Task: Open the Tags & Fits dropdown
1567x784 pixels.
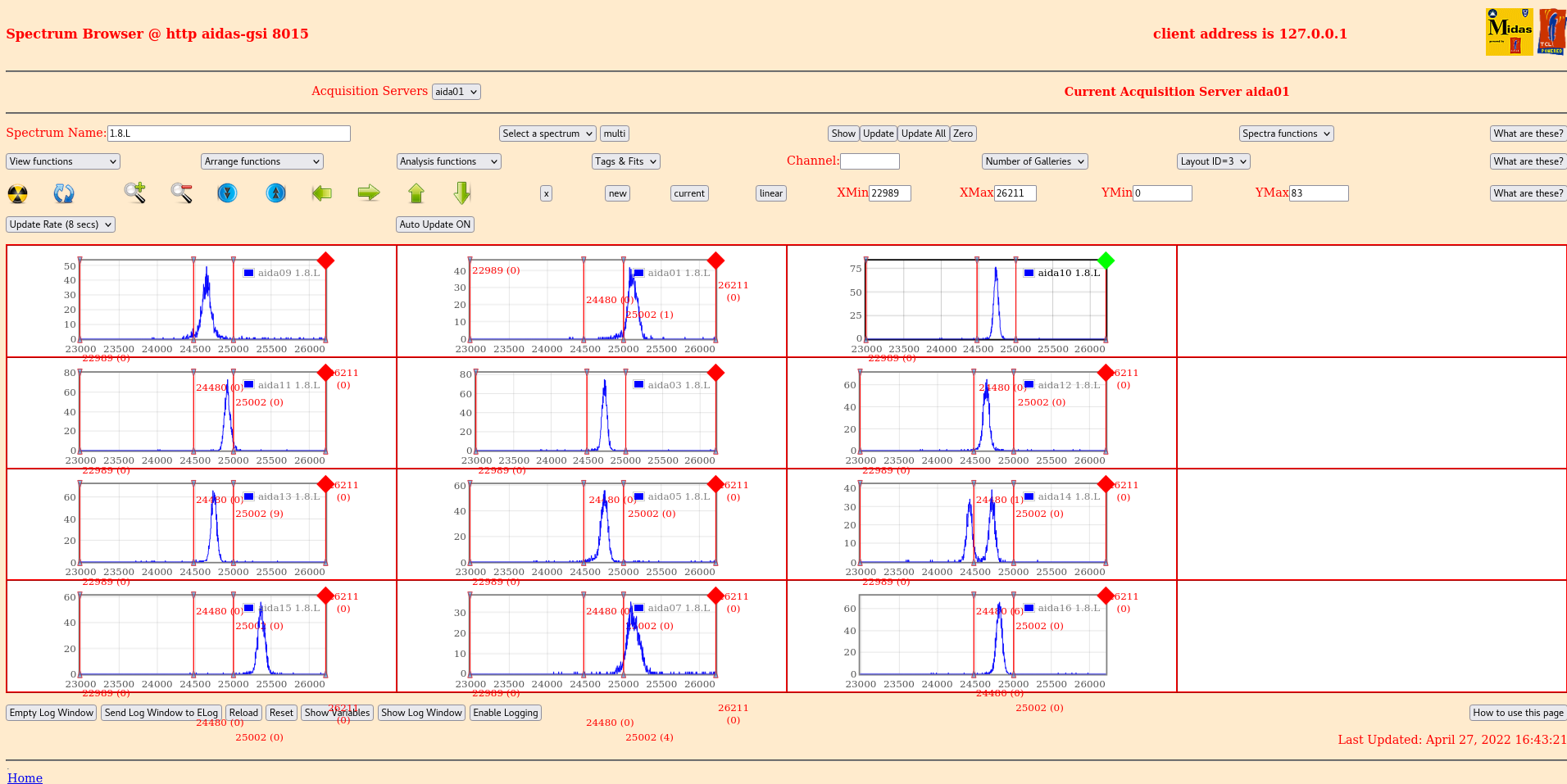Action: (x=626, y=161)
